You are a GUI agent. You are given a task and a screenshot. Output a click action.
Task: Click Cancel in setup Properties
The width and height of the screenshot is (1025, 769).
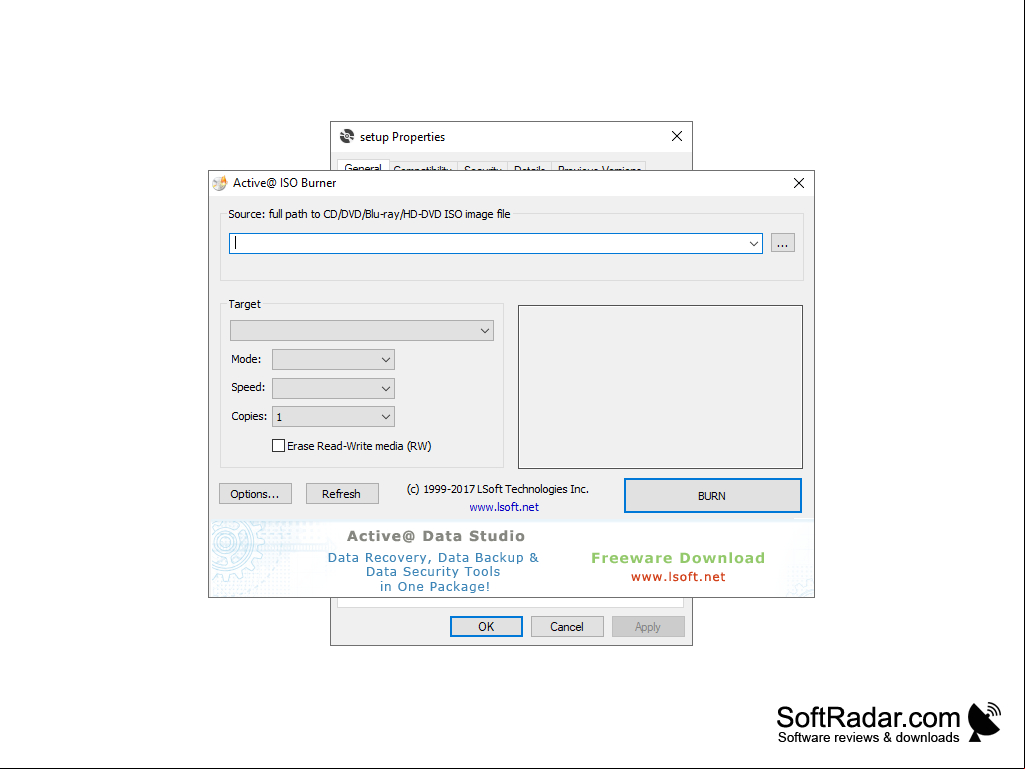(x=567, y=626)
